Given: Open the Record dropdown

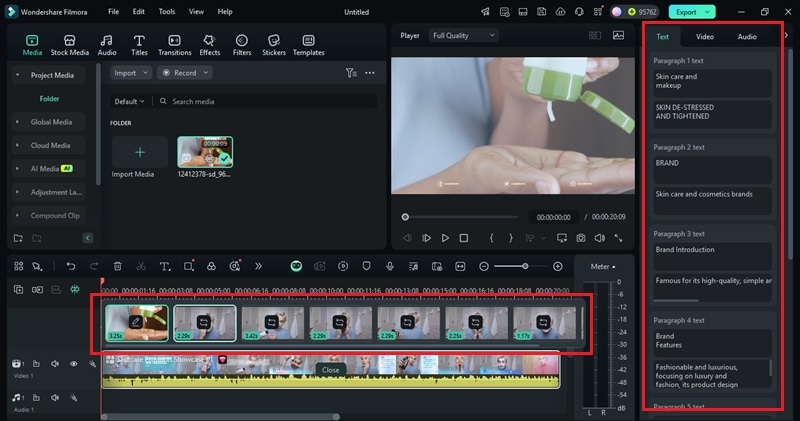Looking at the screenshot, I should pos(185,73).
